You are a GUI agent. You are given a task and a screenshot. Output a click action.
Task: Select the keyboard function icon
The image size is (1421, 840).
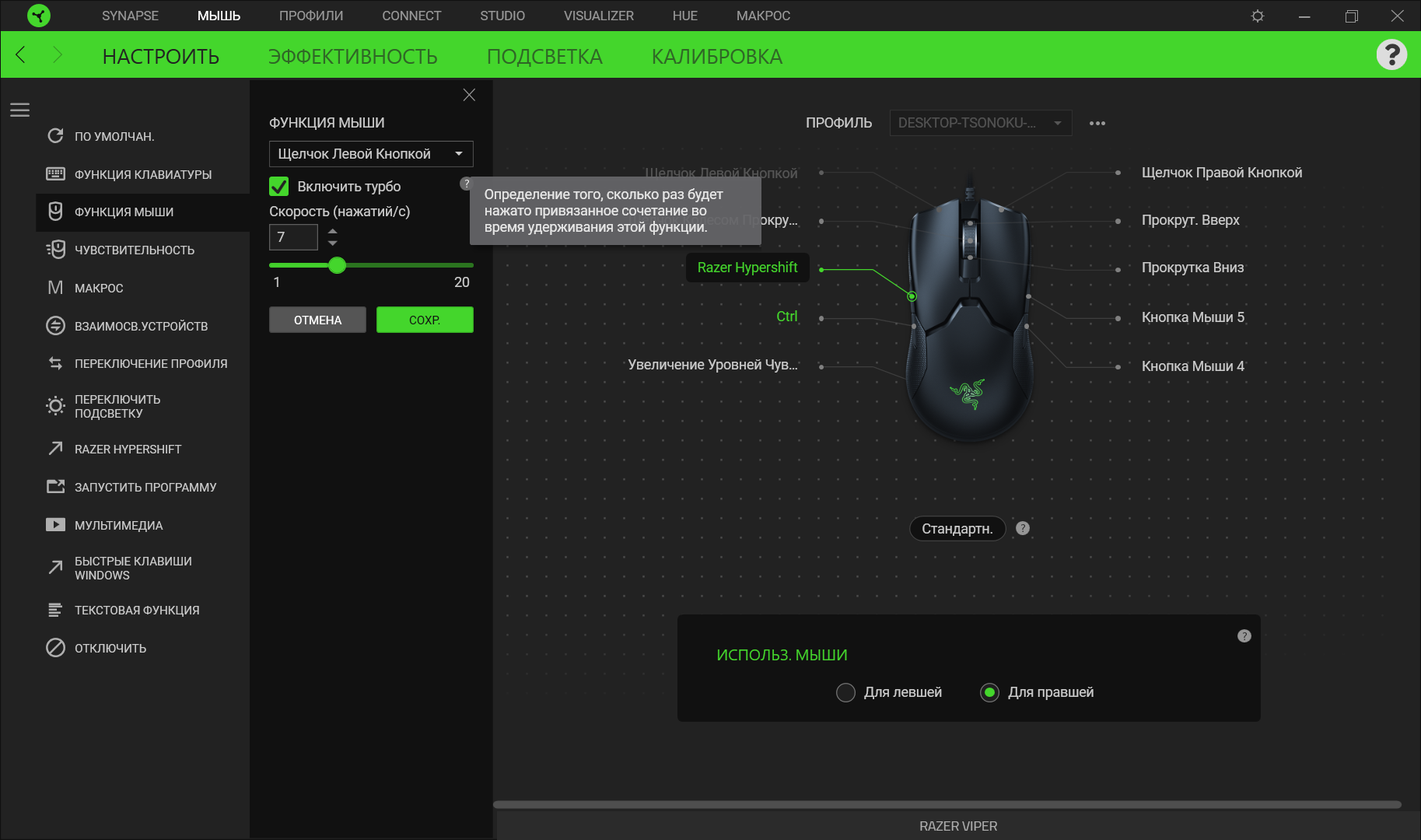[x=55, y=174]
